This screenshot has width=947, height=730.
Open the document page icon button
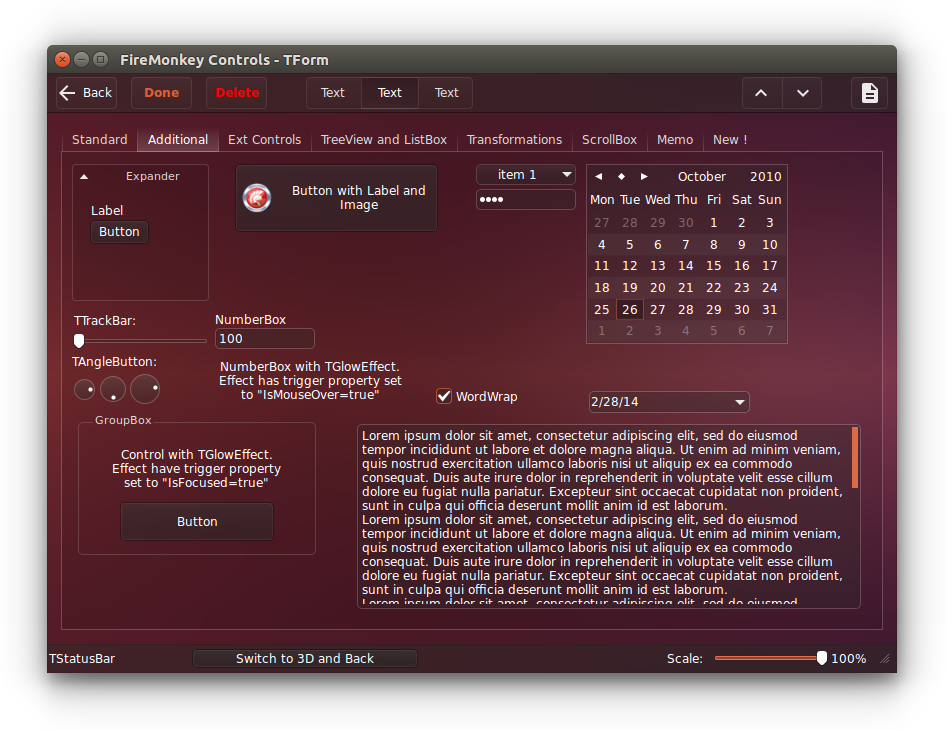(x=869, y=93)
